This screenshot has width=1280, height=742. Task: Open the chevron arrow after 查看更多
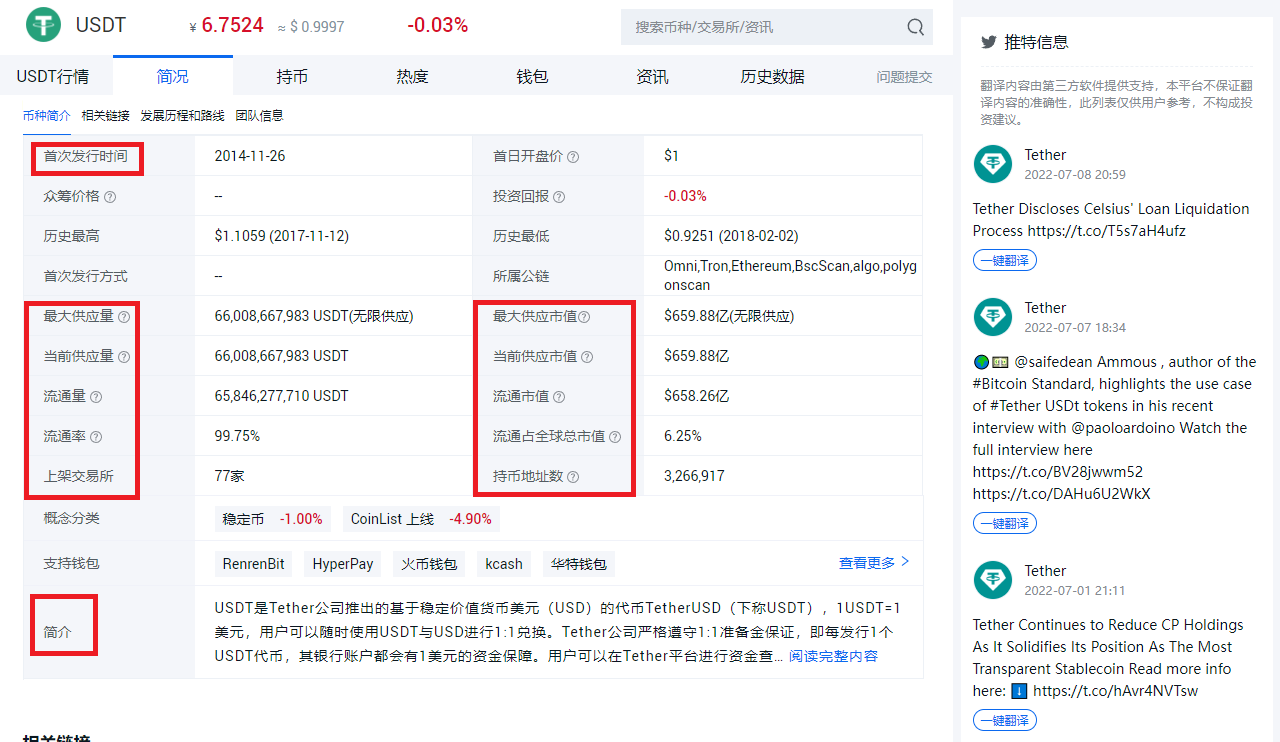coord(903,562)
